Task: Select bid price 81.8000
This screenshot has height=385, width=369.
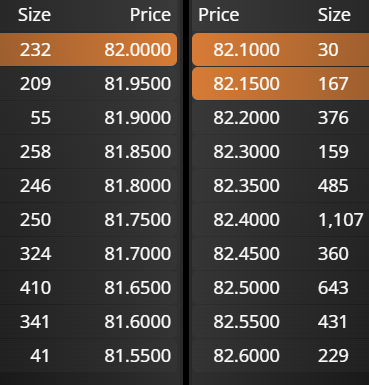Action: point(138,186)
